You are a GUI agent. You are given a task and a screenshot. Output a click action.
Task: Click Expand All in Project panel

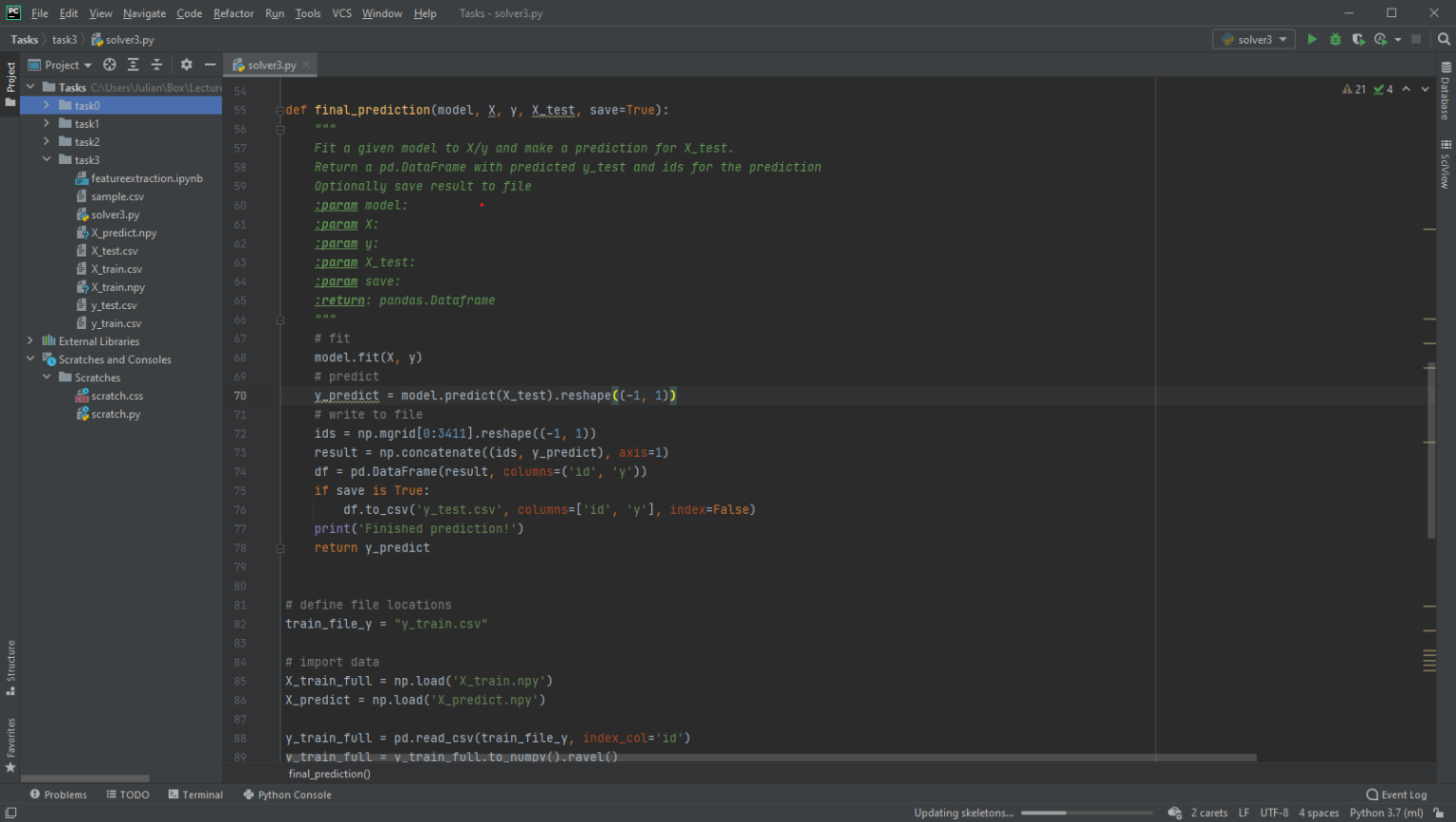133,64
